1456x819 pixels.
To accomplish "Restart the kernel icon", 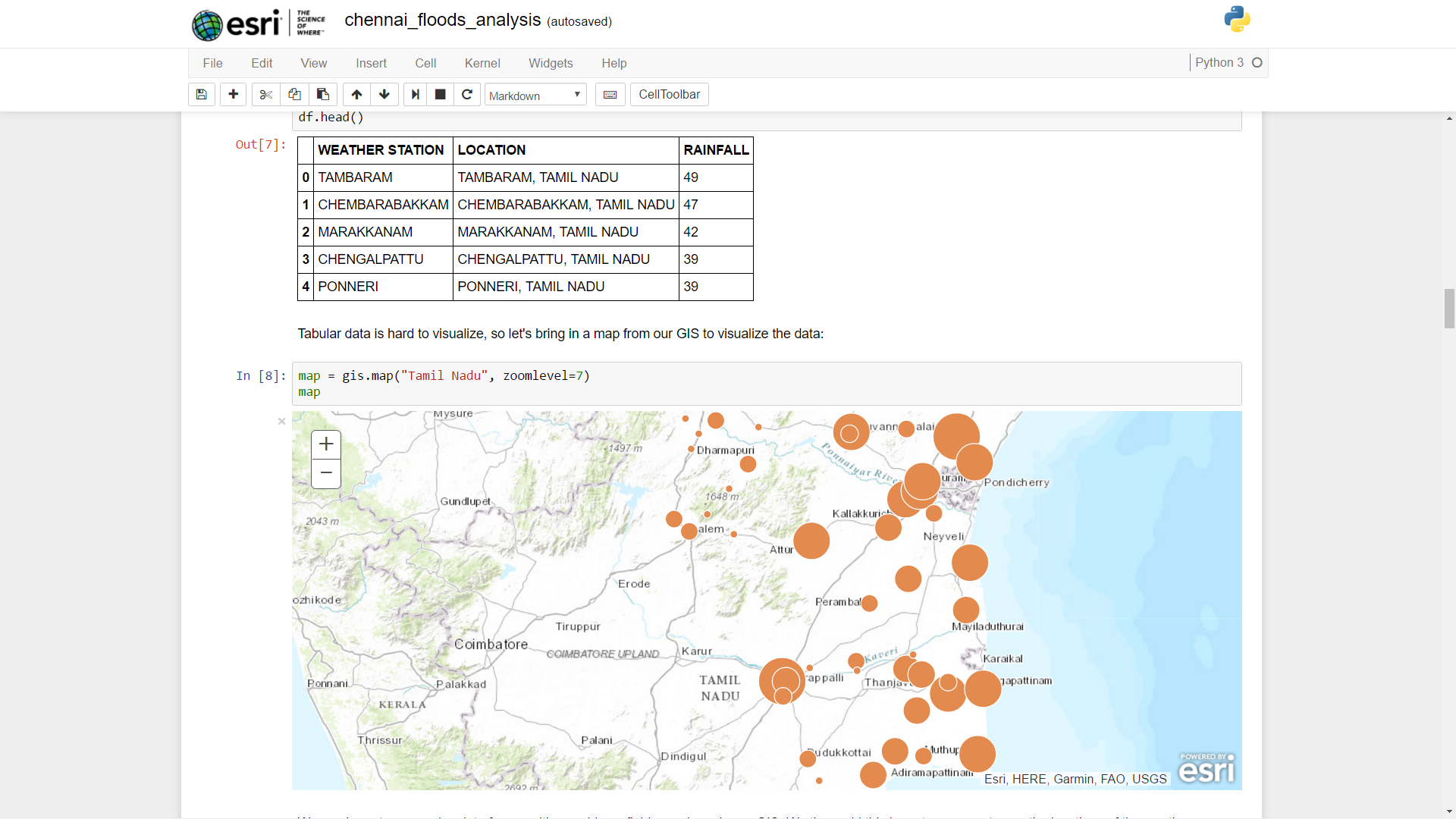I will [x=467, y=94].
